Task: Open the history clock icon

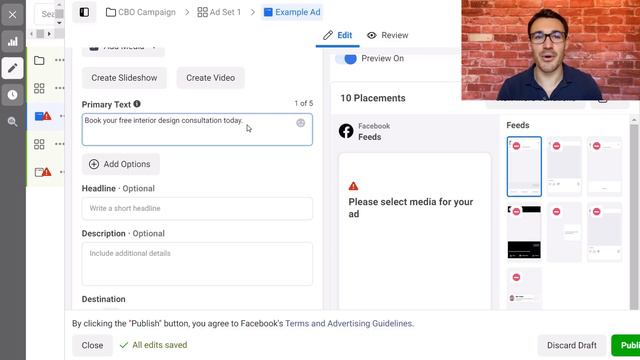Action: pyautogui.click(x=12, y=95)
